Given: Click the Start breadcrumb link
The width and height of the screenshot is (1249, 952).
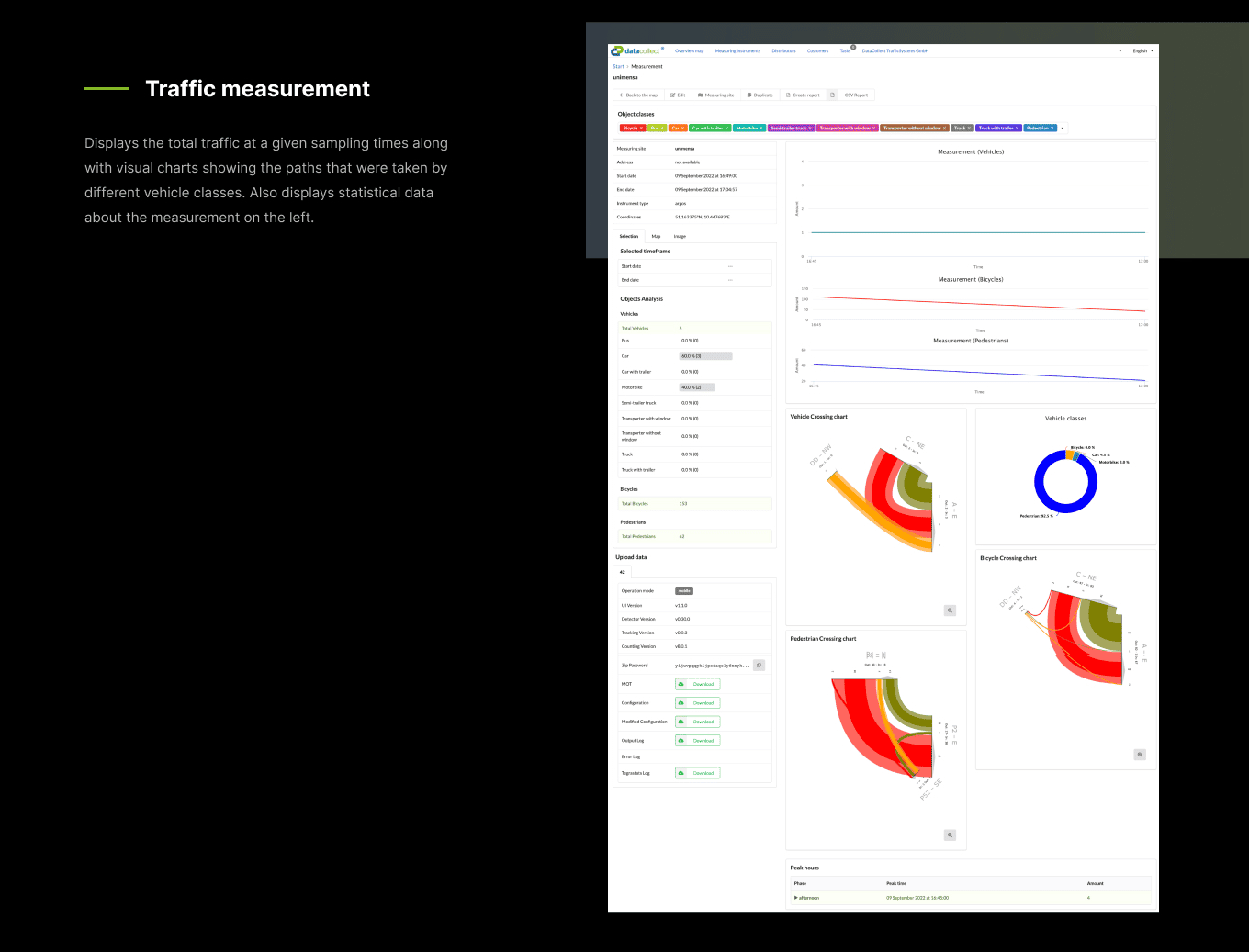Looking at the screenshot, I should [618, 67].
